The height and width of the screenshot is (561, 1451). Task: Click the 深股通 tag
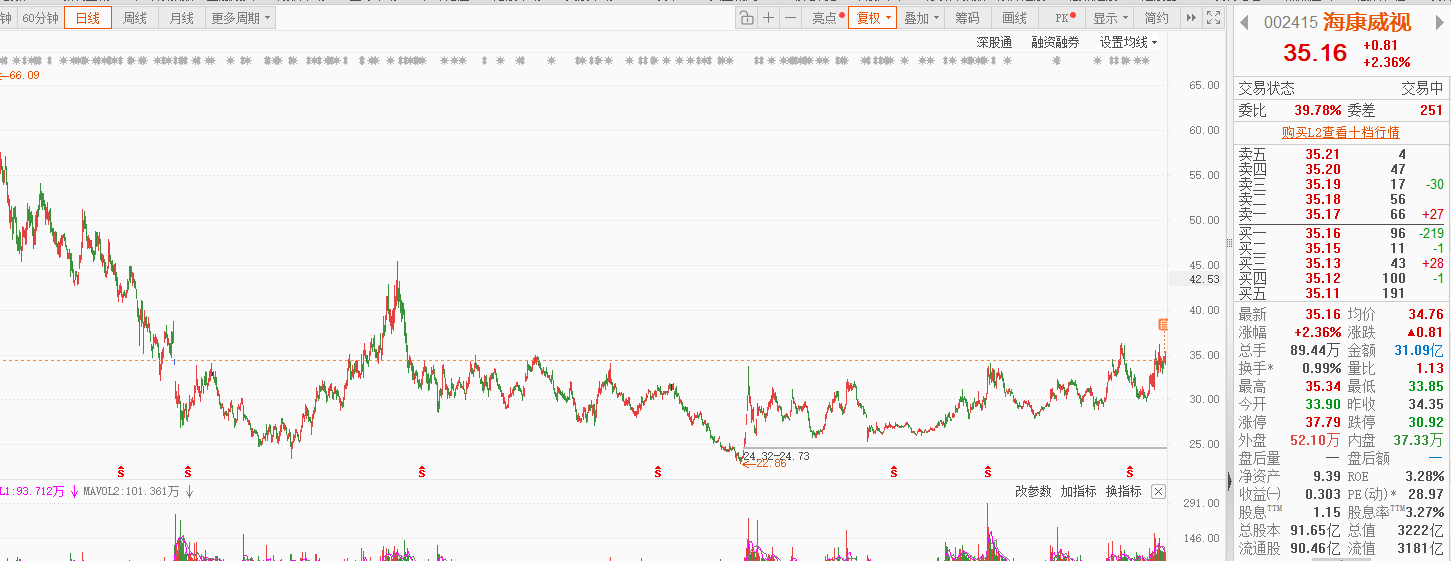click(994, 42)
